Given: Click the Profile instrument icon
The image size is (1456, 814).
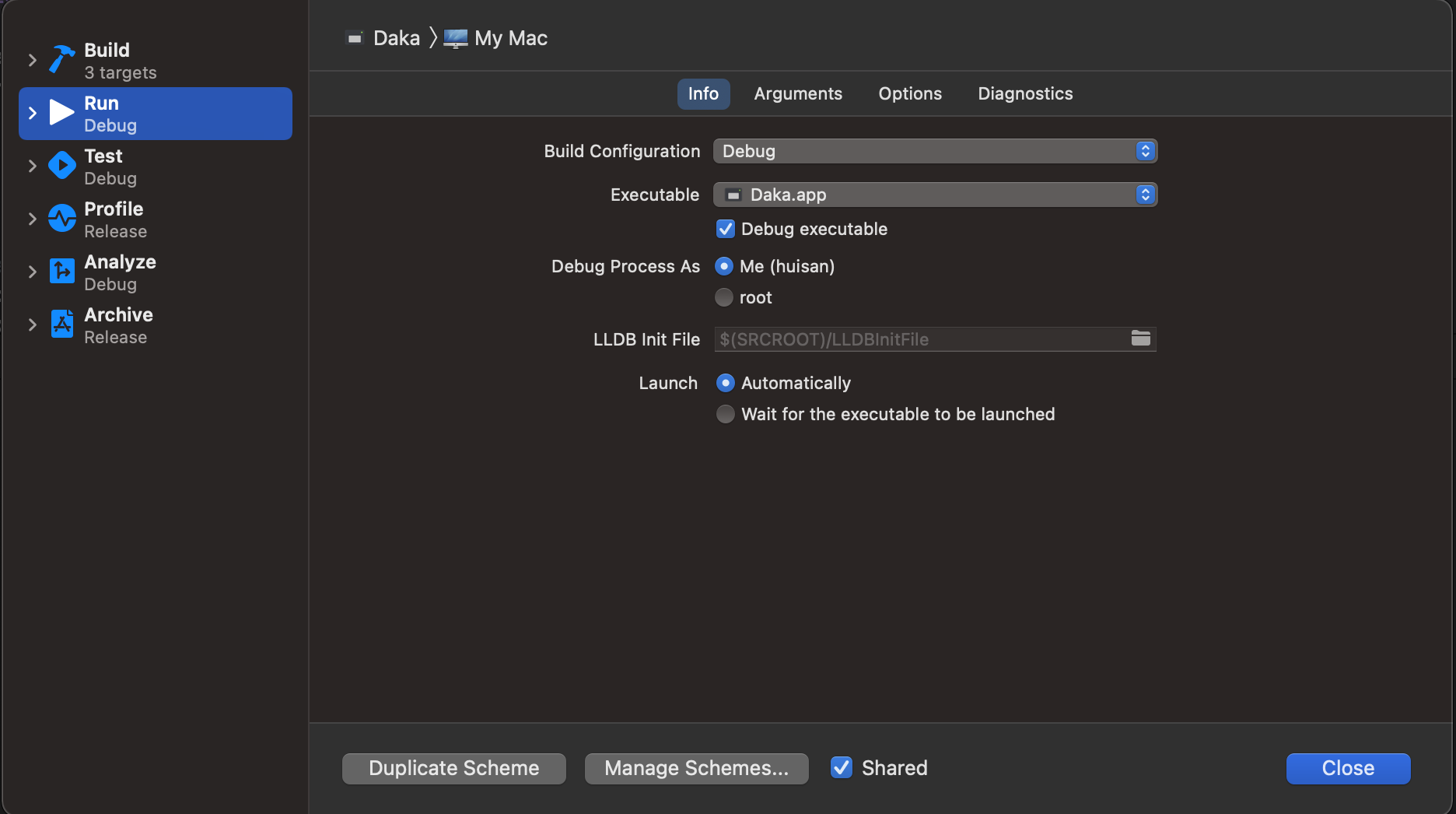Looking at the screenshot, I should (61, 218).
